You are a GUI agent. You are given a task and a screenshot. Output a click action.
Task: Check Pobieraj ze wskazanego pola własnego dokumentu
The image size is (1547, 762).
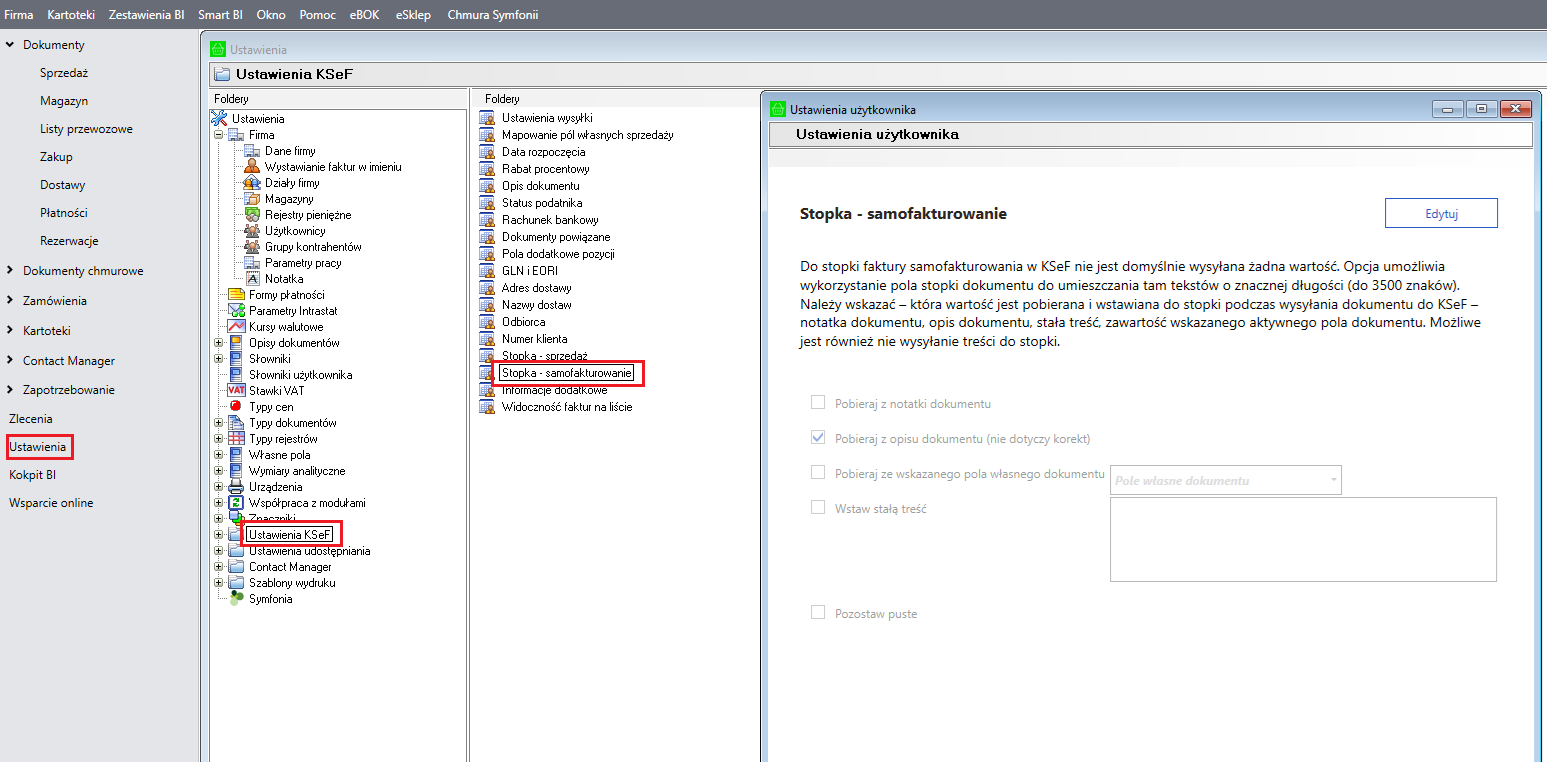(818, 473)
